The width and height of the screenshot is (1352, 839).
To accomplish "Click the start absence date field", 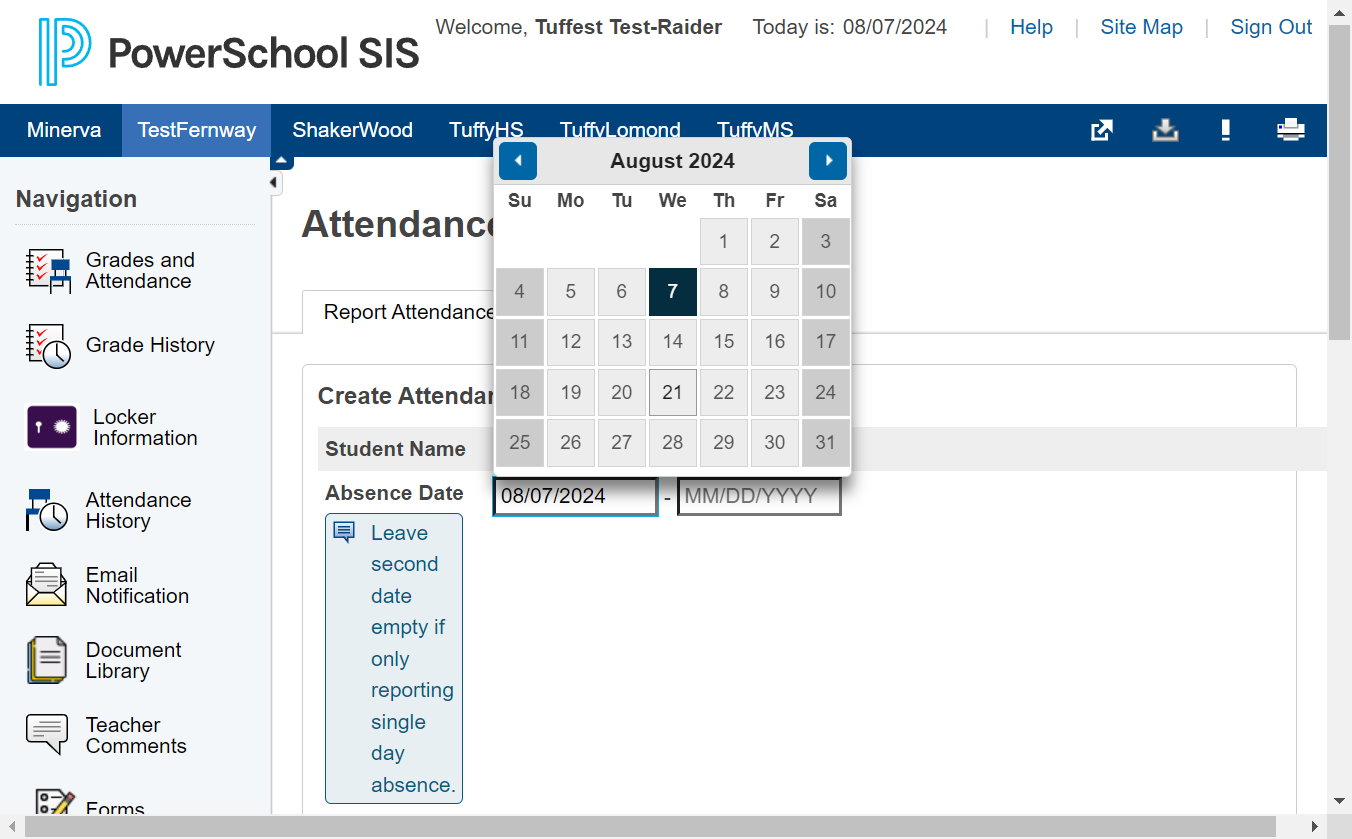I will pyautogui.click(x=575, y=496).
